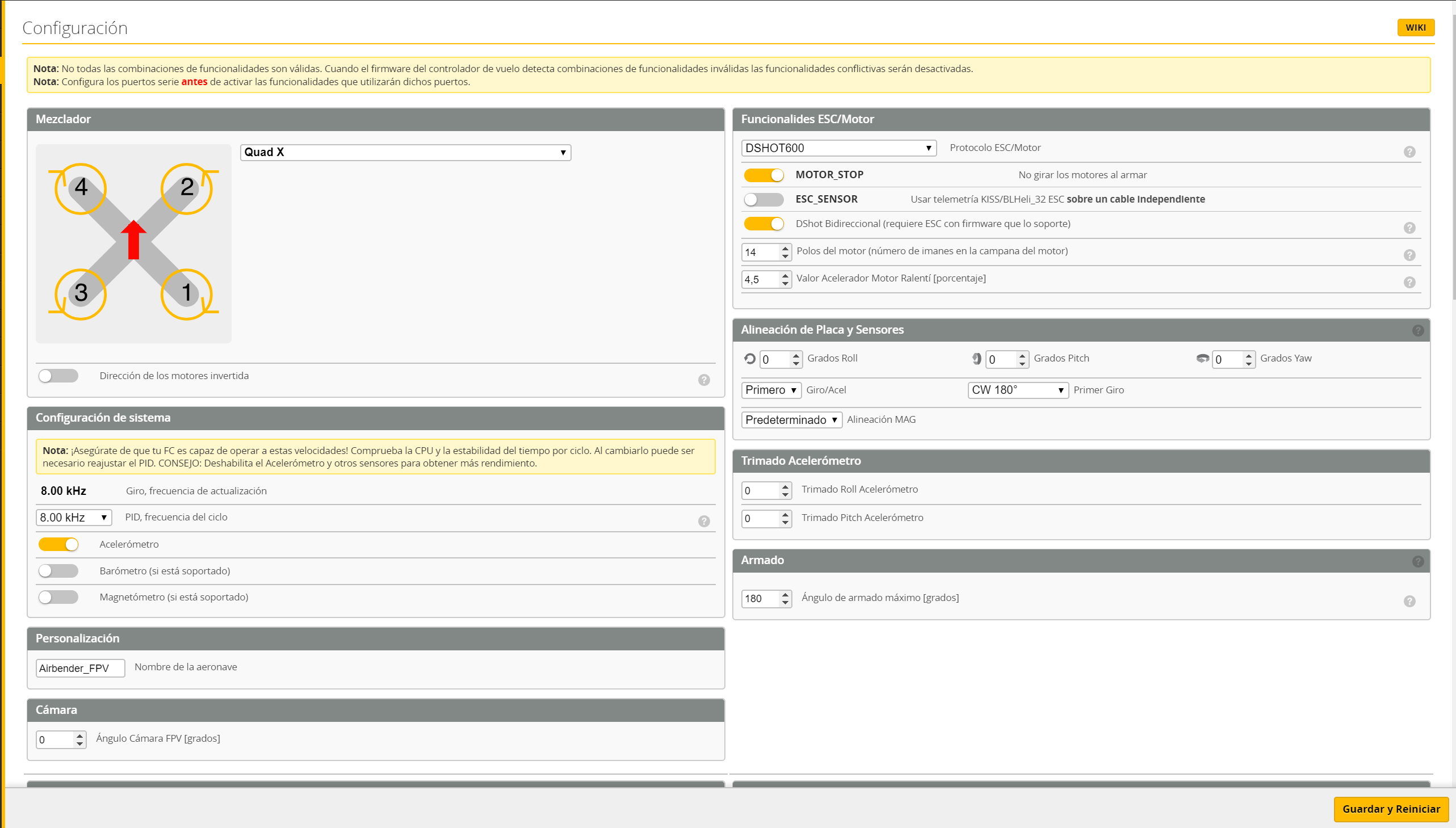The width and height of the screenshot is (1456, 828).
Task: Open the 8.00 kHz PID frequency dropdown
Action: tap(73, 518)
